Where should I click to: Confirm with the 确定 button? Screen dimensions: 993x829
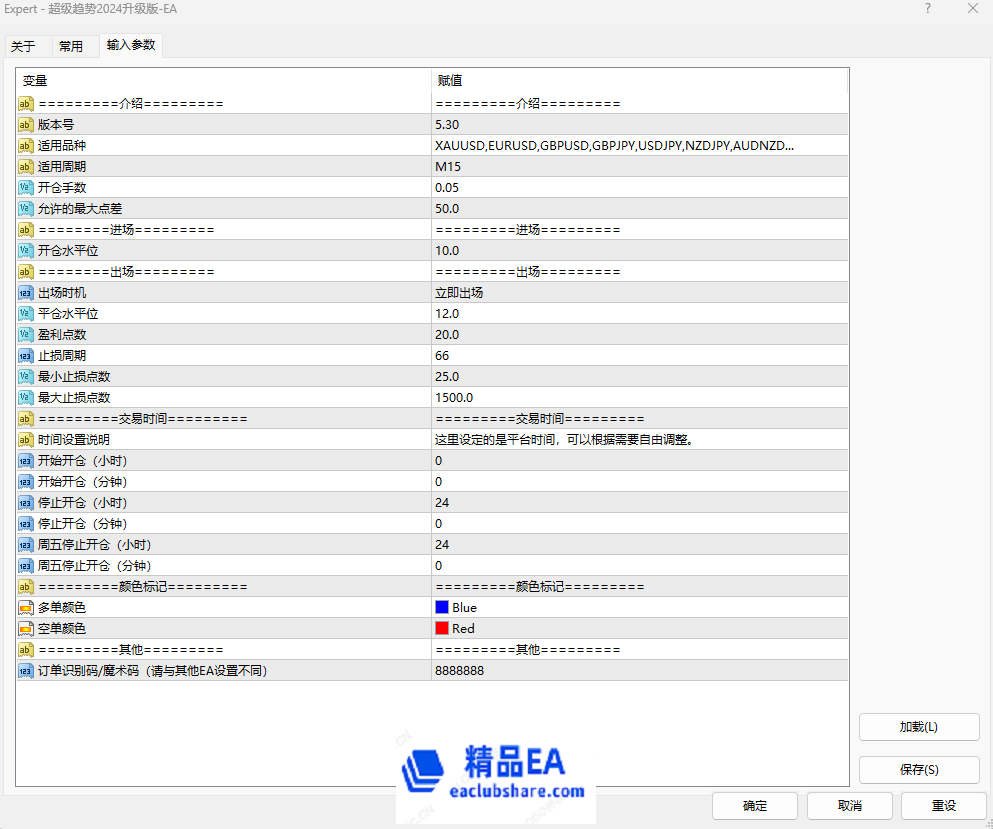[754, 806]
